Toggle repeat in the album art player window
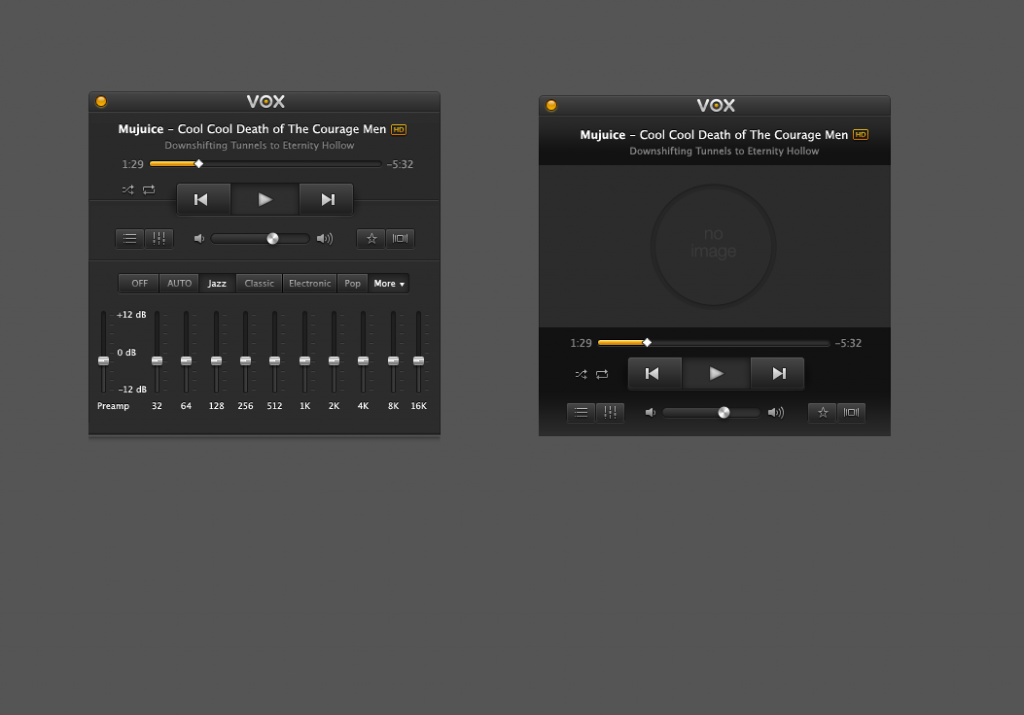 pos(602,374)
